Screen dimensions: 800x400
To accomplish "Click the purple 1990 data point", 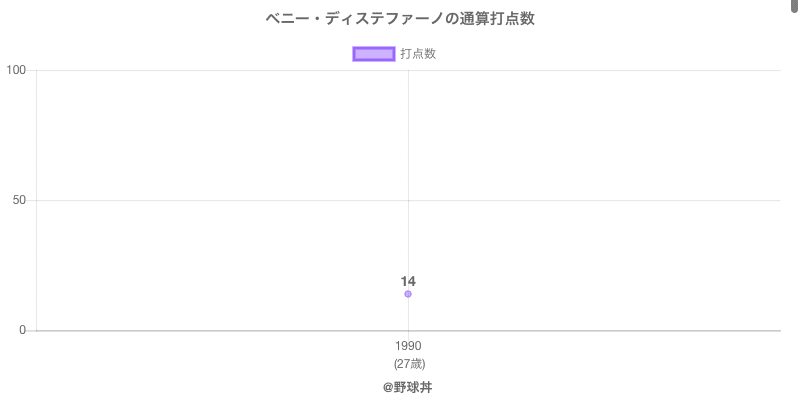I will (408, 294).
